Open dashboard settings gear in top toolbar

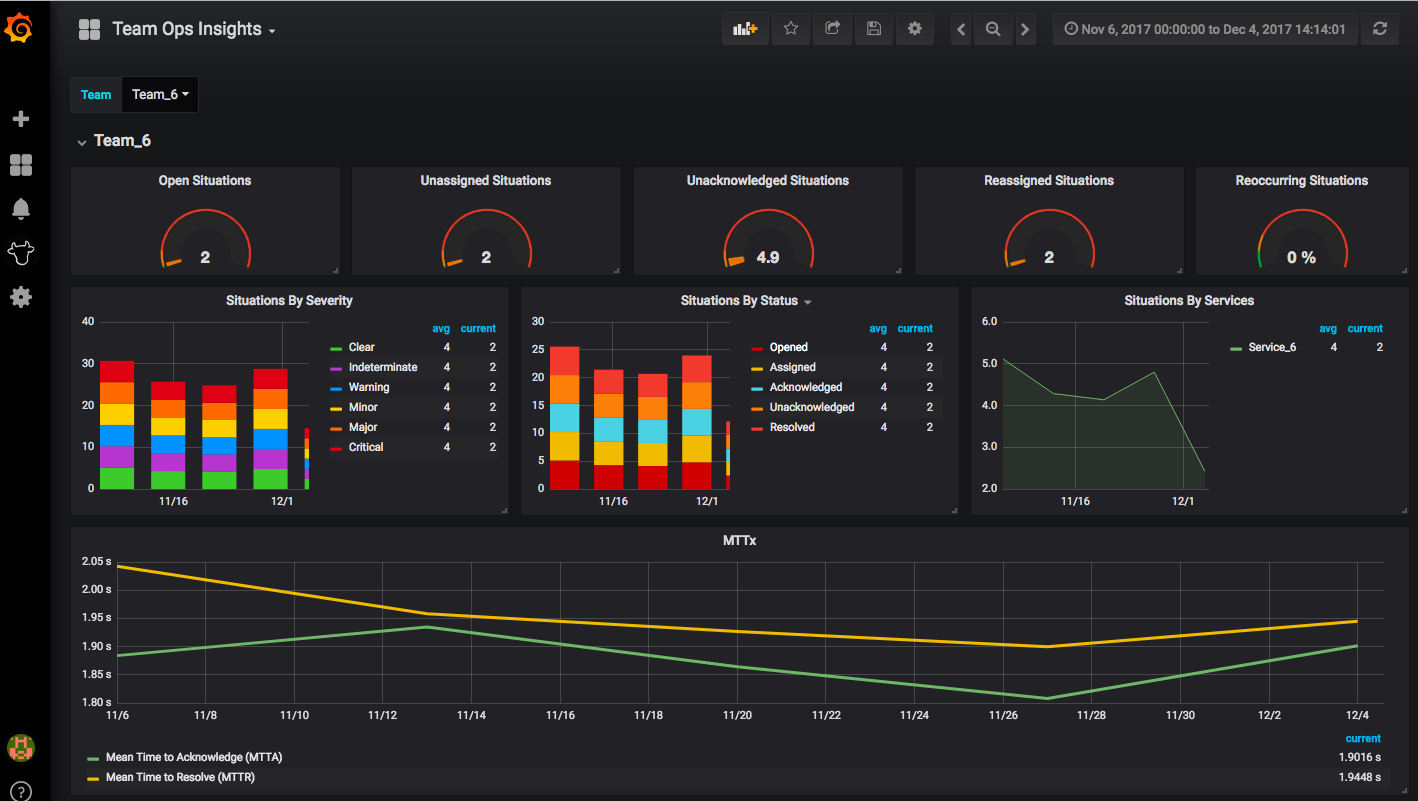(914, 29)
